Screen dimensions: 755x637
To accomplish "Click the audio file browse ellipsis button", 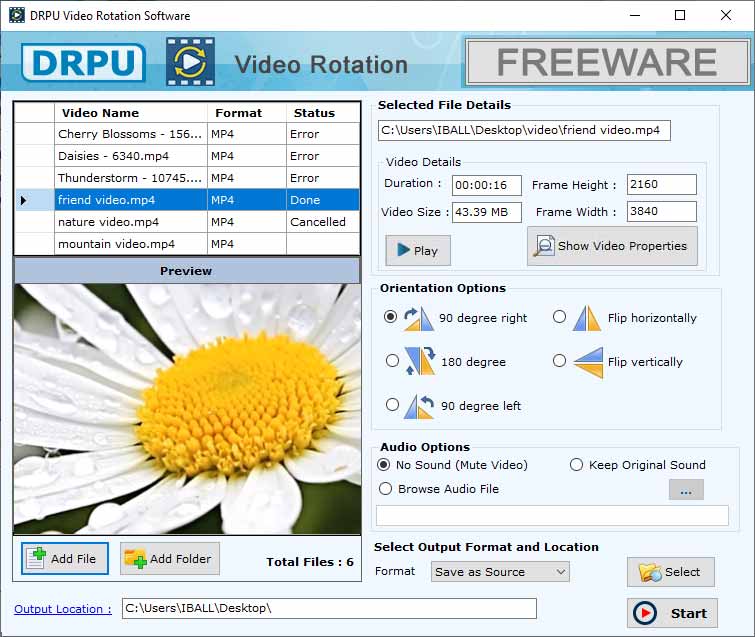I will 686,490.
